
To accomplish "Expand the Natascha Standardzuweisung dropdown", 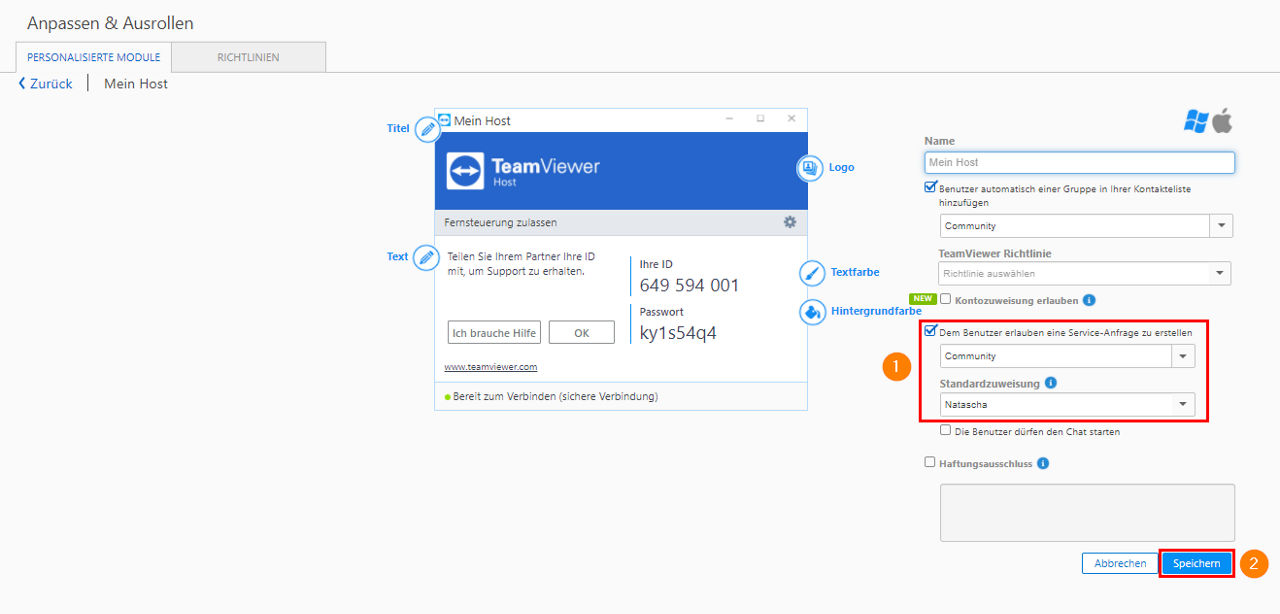I will [x=1067, y=405].
